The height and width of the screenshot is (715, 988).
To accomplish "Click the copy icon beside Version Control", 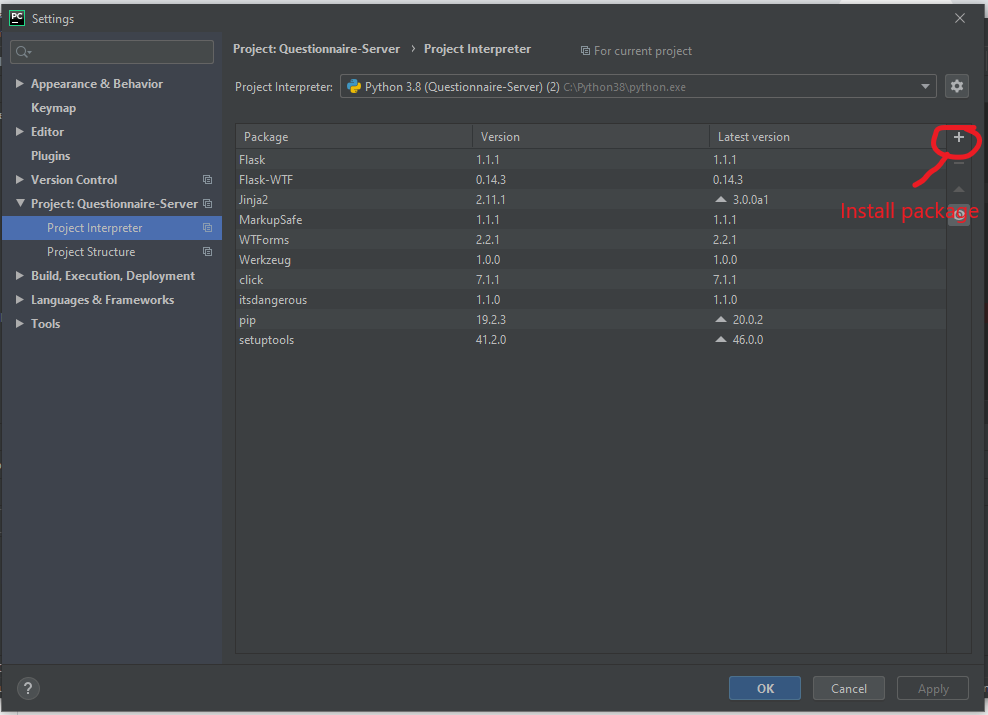I will tap(207, 180).
